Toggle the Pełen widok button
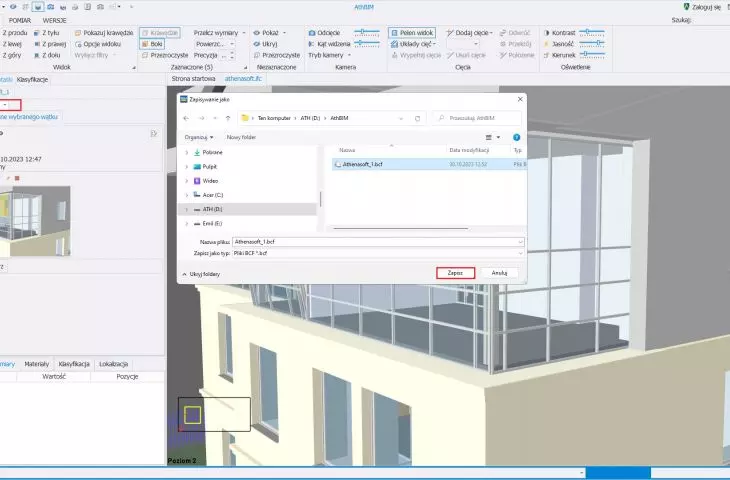 point(412,33)
